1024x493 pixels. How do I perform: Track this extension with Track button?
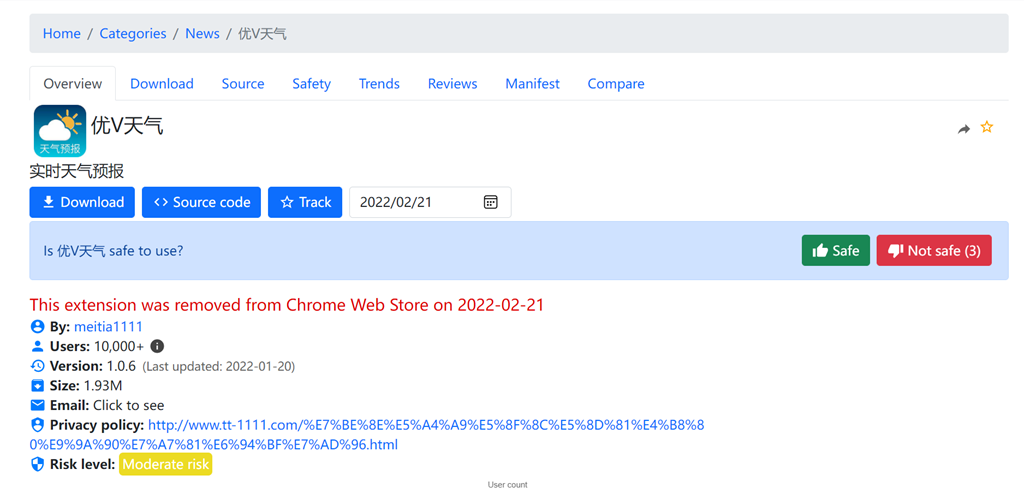(x=305, y=202)
